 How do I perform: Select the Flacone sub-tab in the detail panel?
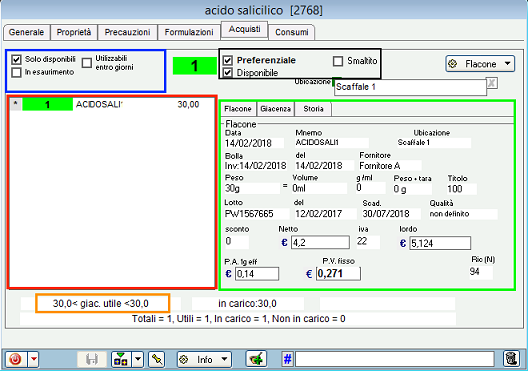tap(238, 109)
